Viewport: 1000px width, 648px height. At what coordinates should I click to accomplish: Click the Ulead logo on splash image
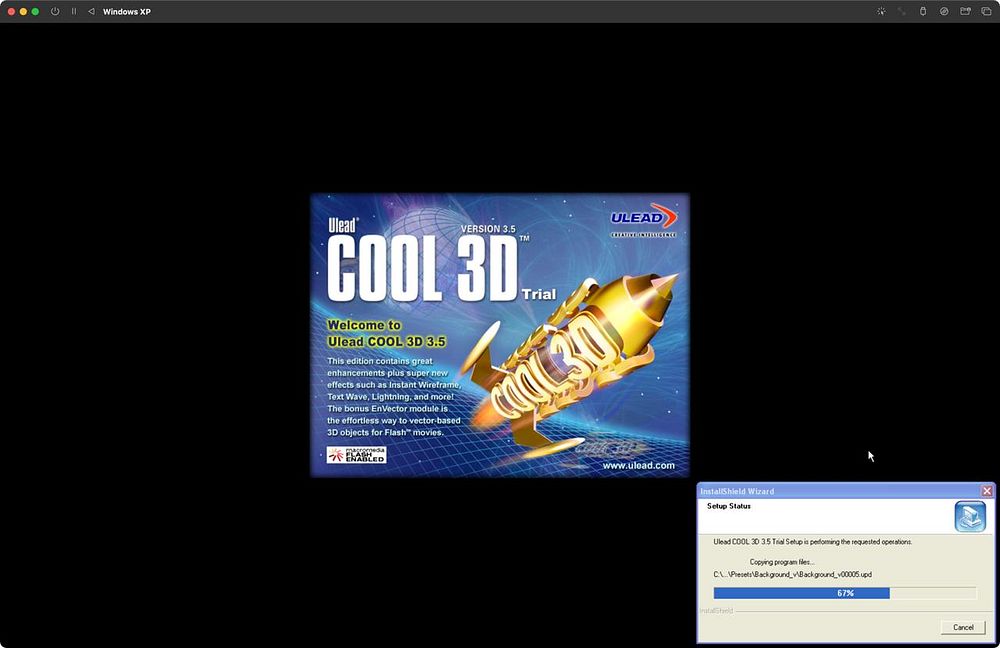(x=643, y=220)
